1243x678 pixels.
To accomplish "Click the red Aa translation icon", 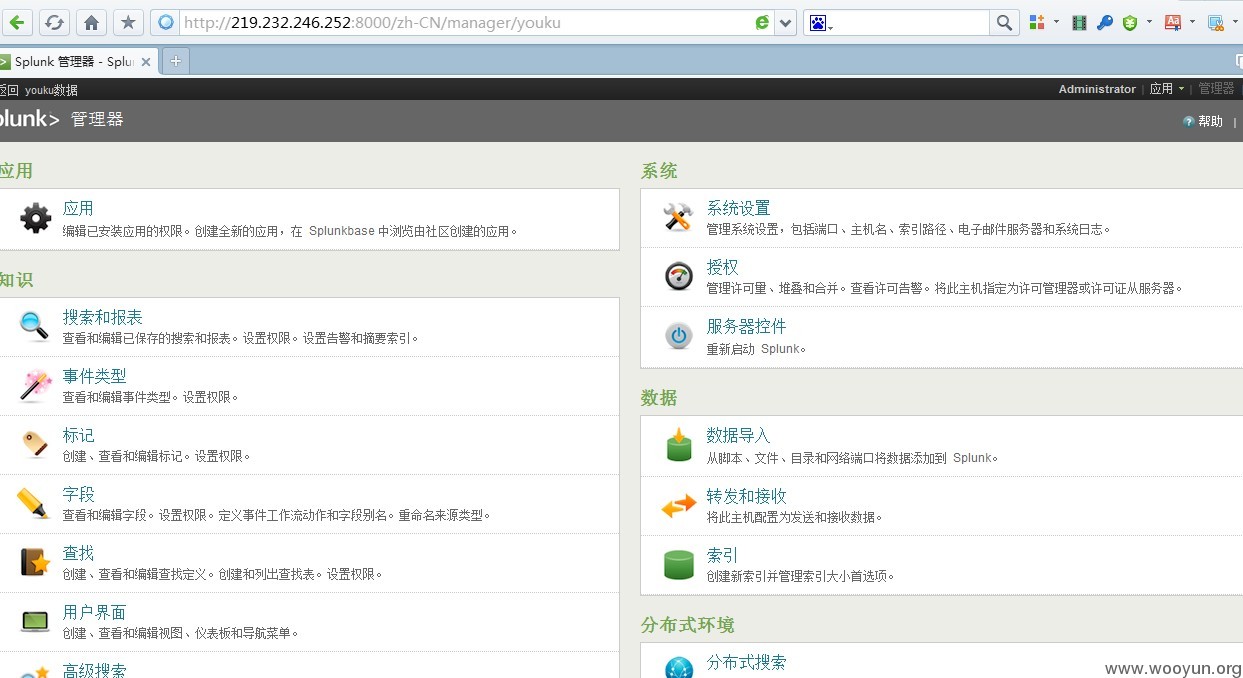I will [x=1172, y=22].
